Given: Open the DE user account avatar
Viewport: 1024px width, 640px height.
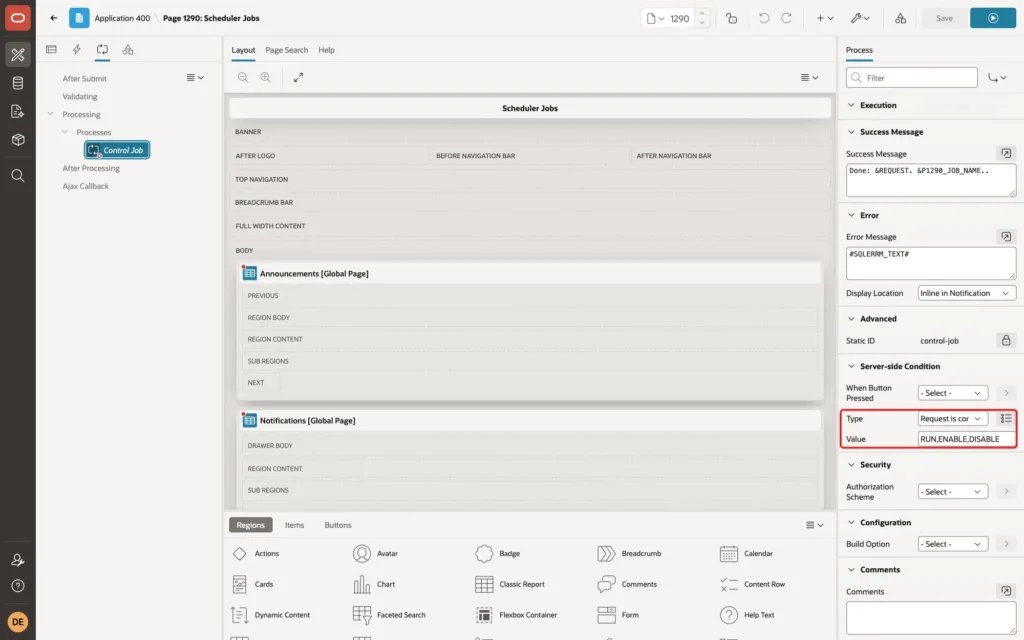Looking at the screenshot, I should point(18,622).
